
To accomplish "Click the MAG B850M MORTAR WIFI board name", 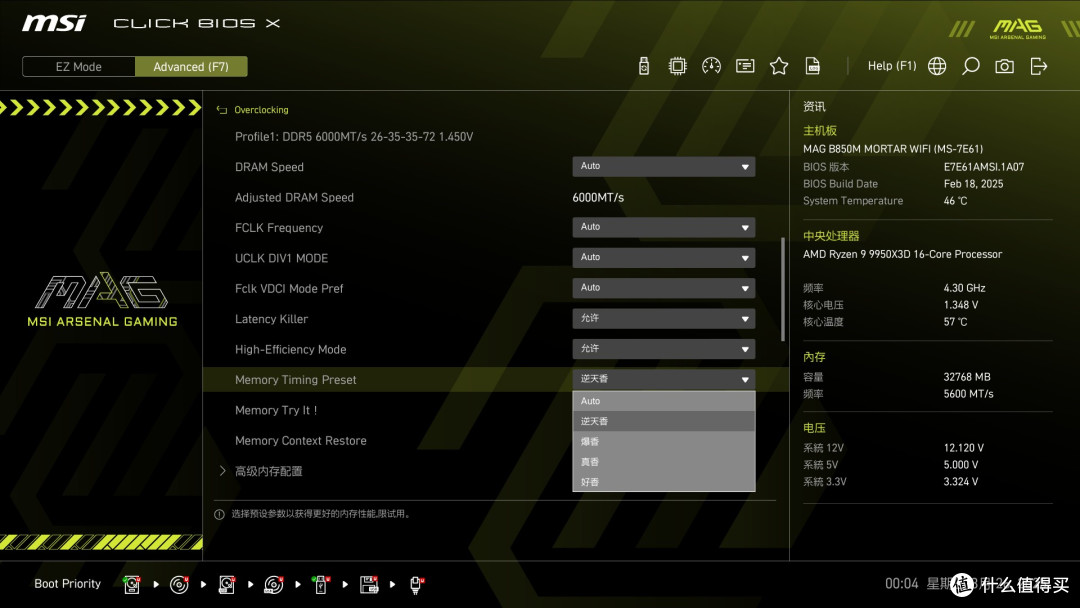I will [893, 149].
